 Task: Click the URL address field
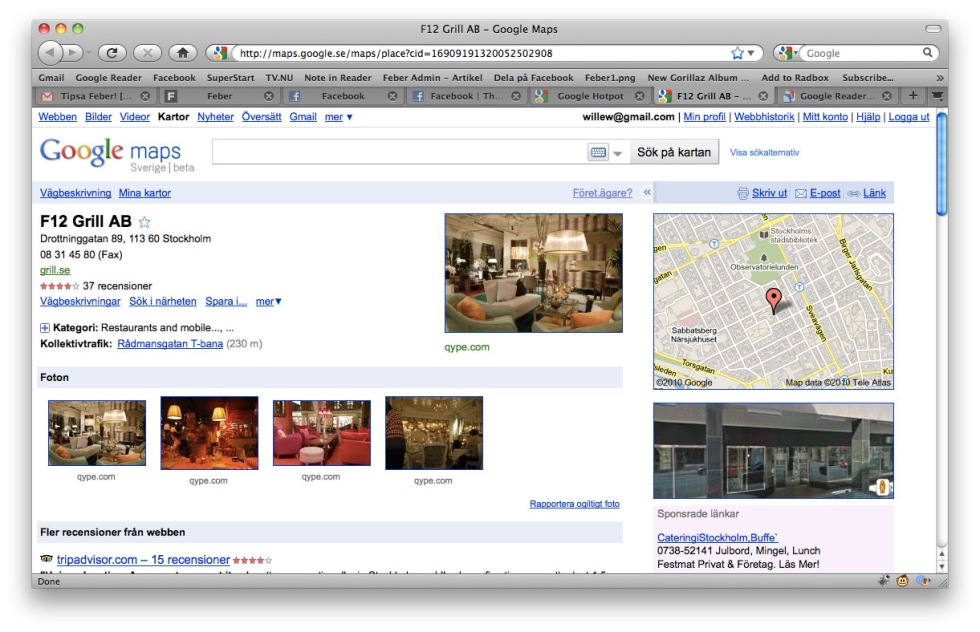click(x=481, y=53)
